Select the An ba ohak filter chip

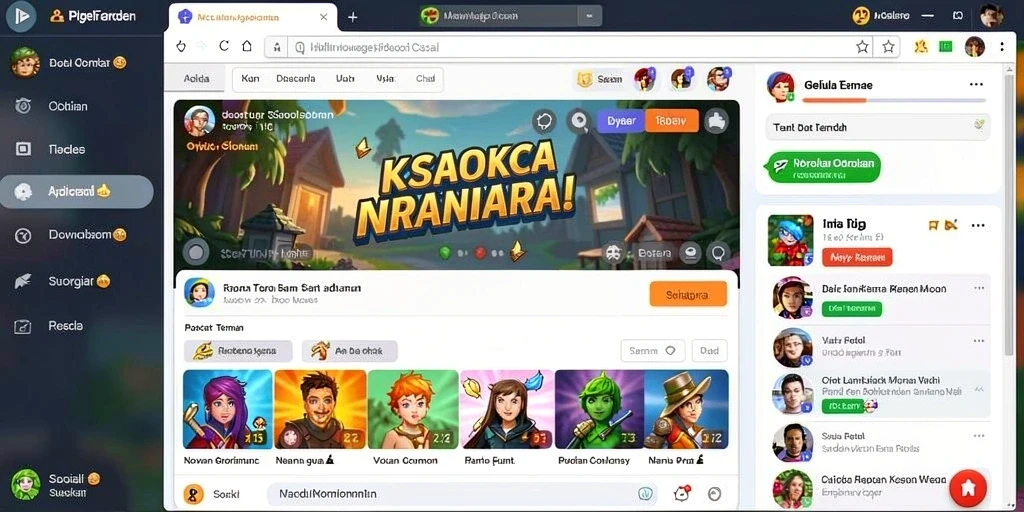click(349, 351)
